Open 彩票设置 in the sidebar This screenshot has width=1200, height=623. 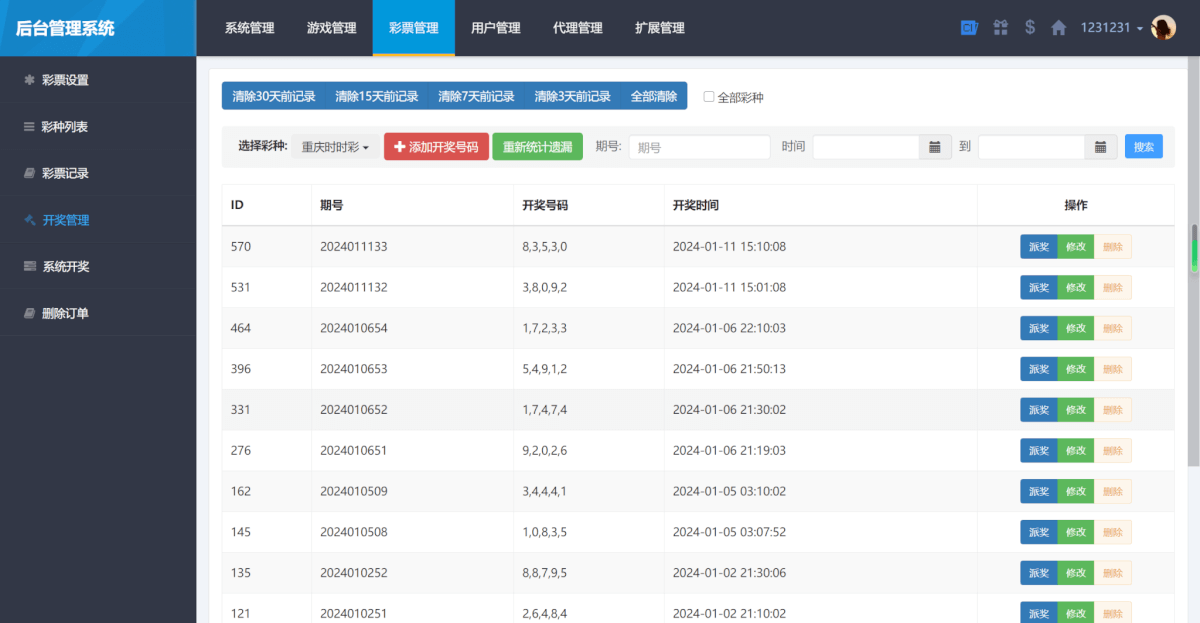65,80
